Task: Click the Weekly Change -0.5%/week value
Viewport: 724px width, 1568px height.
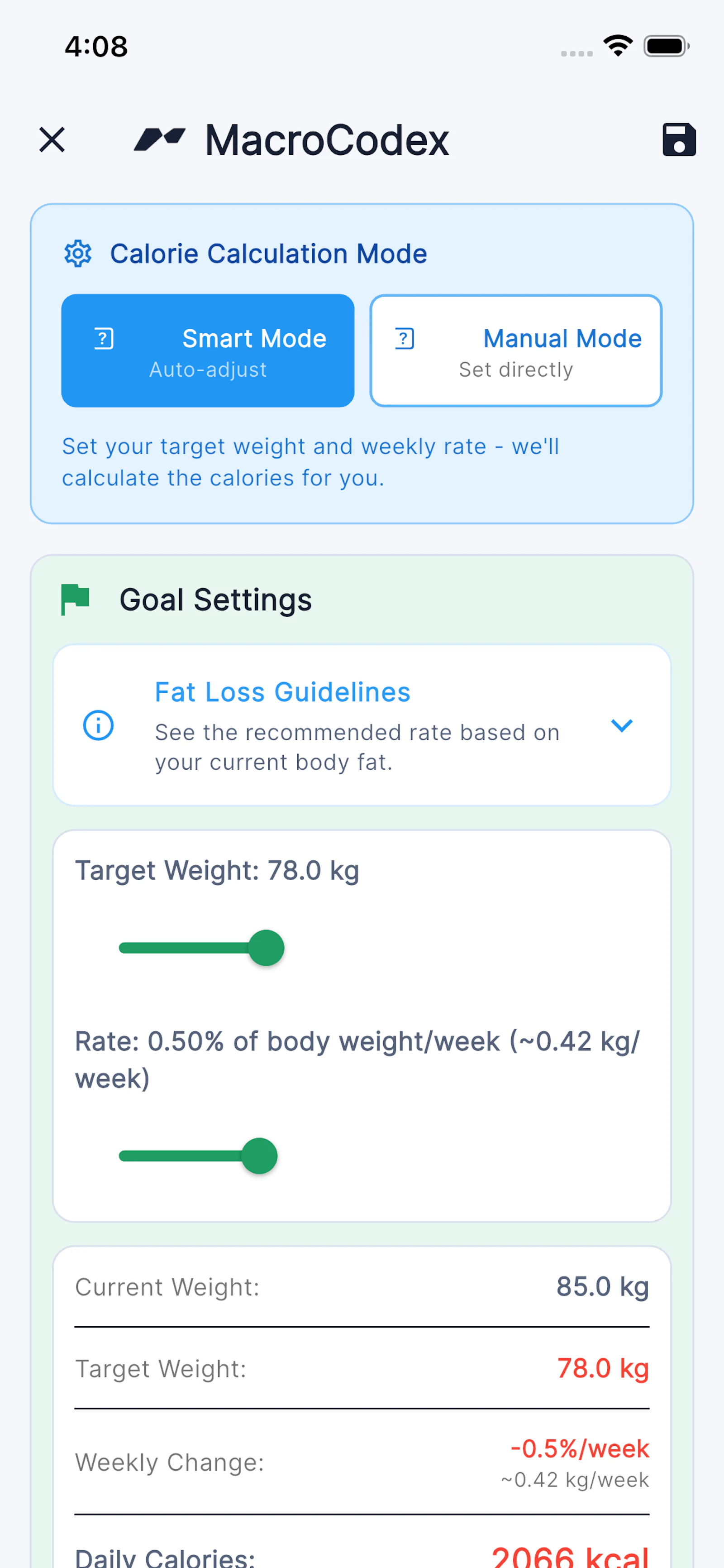Action: coord(580,1449)
